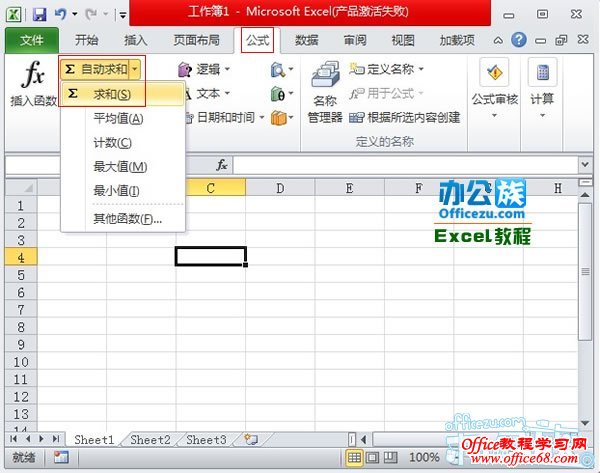This screenshot has height=473, width=600.
Task: Click the macro record icon in status bar
Action: [61, 457]
